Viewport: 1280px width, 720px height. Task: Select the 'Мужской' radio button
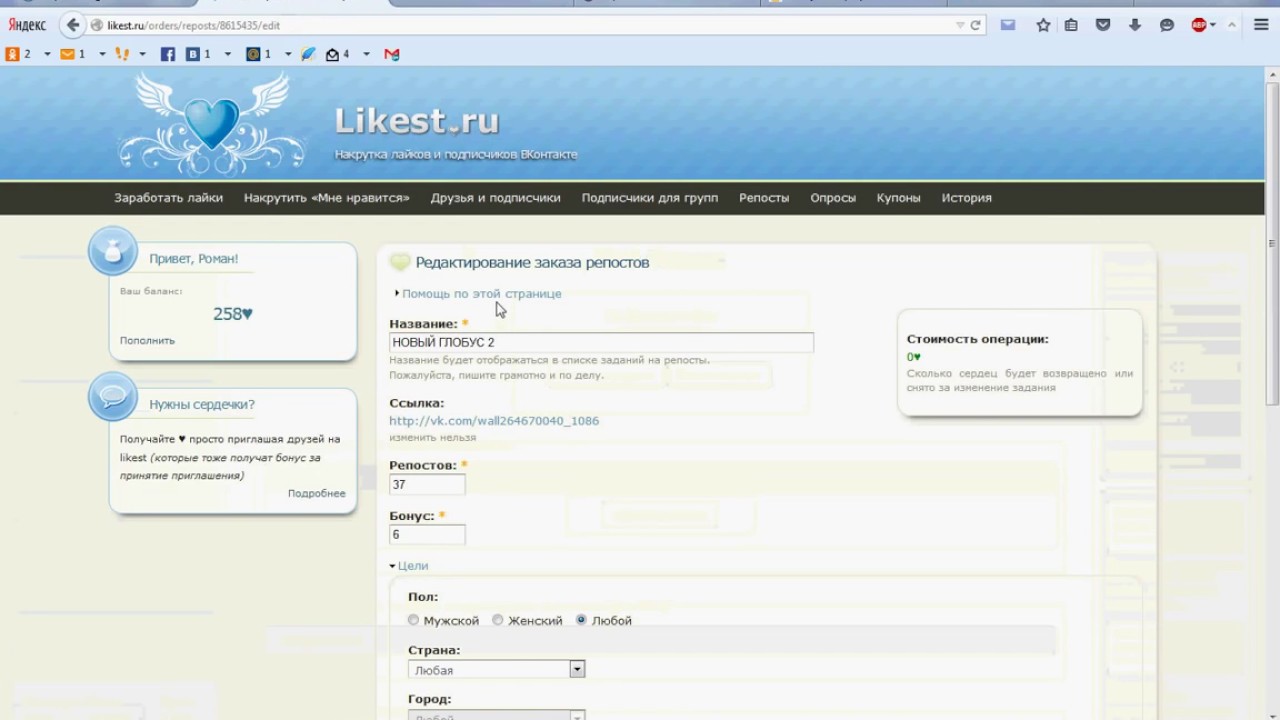pyautogui.click(x=413, y=621)
